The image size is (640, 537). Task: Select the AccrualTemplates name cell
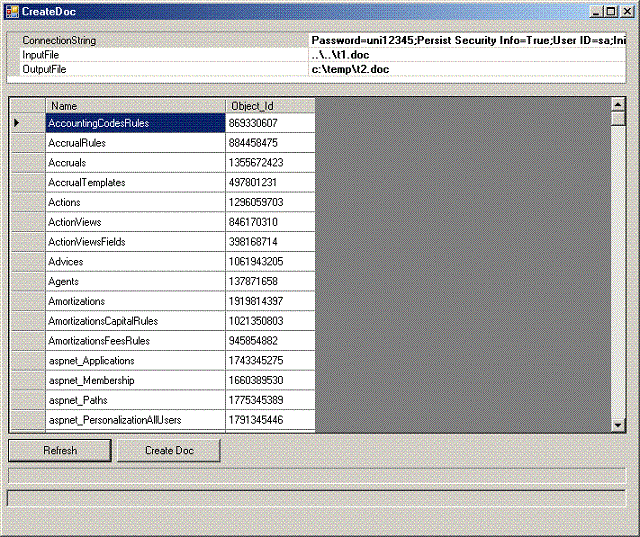click(x=136, y=182)
